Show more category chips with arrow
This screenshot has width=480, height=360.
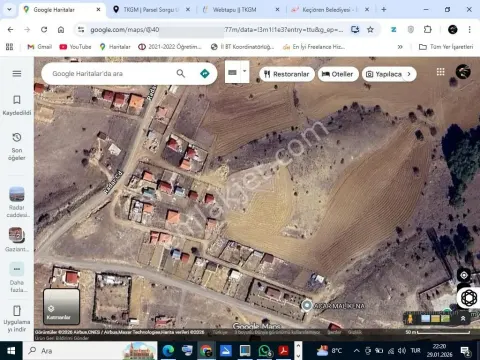coord(409,74)
